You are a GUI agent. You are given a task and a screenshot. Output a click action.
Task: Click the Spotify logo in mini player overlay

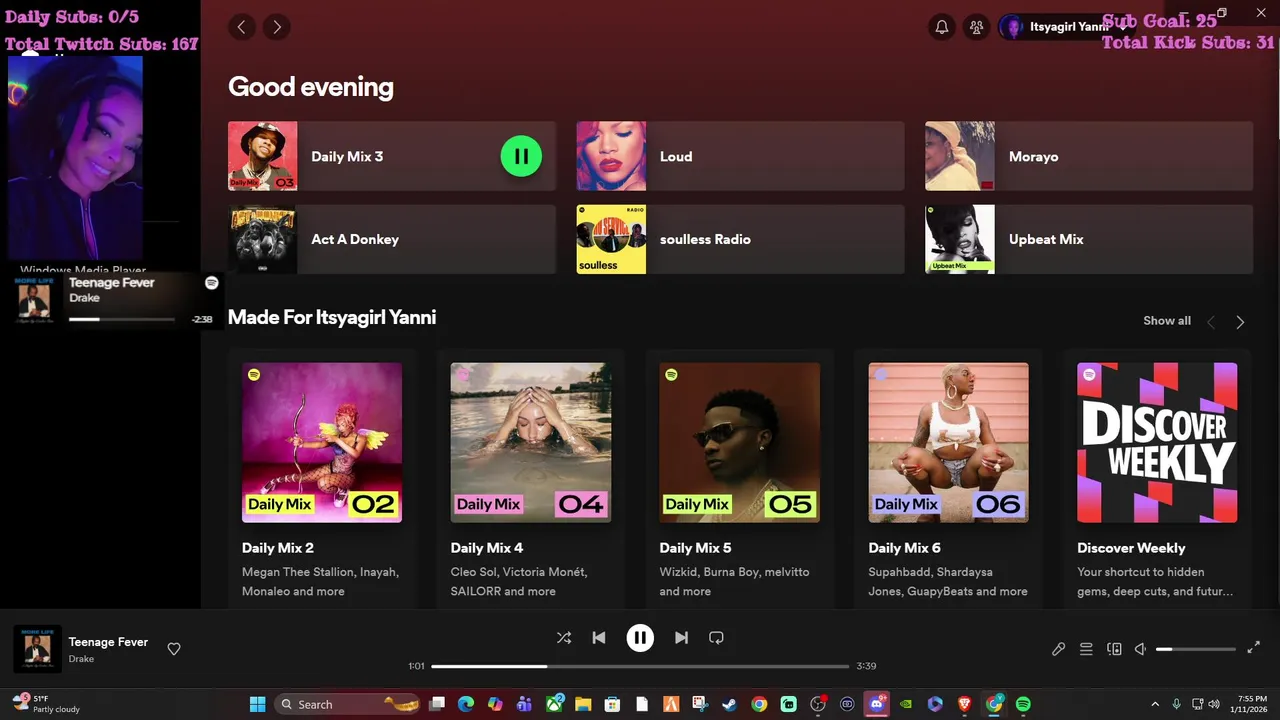pyautogui.click(x=212, y=283)
